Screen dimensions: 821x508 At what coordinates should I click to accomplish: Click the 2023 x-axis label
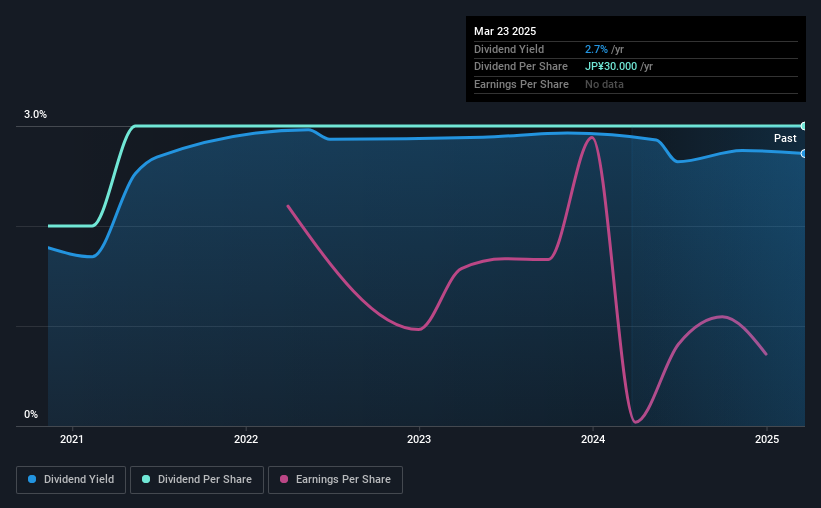tap(419, 439)
